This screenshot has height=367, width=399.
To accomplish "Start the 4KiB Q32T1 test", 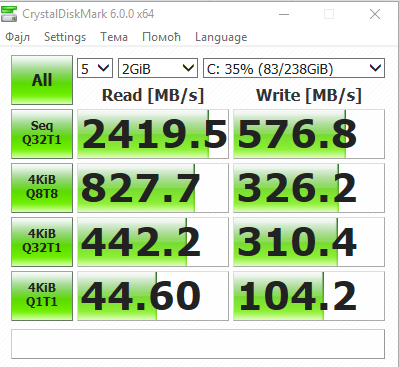I will [42, 242].
